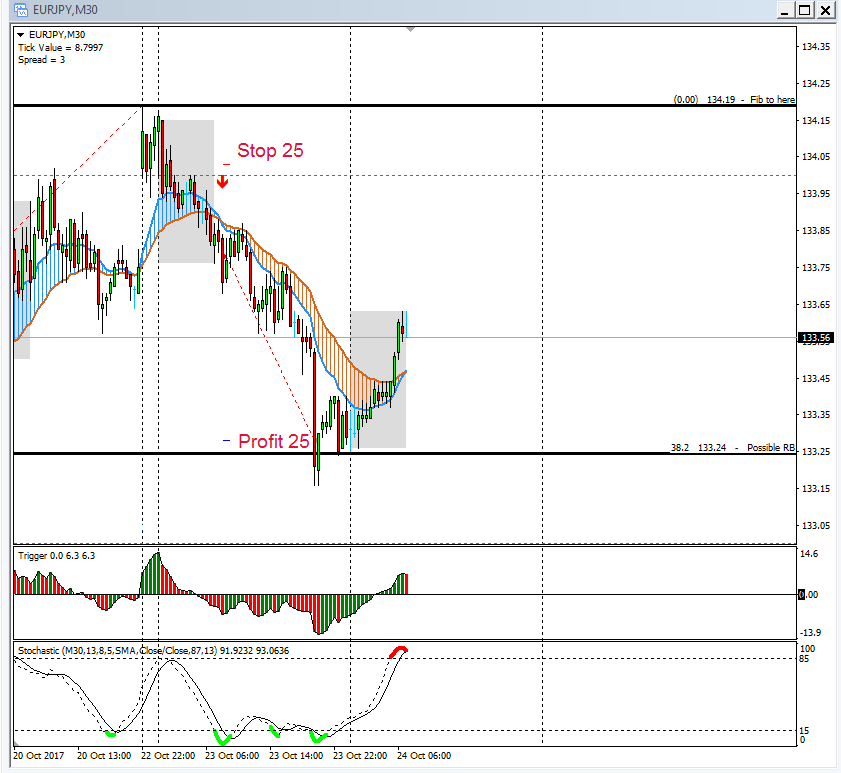Maximize the EURJPY,M30 chart window
Image resolution: width=841 pixels, height=773 pixels.
(x=803, y=10)
